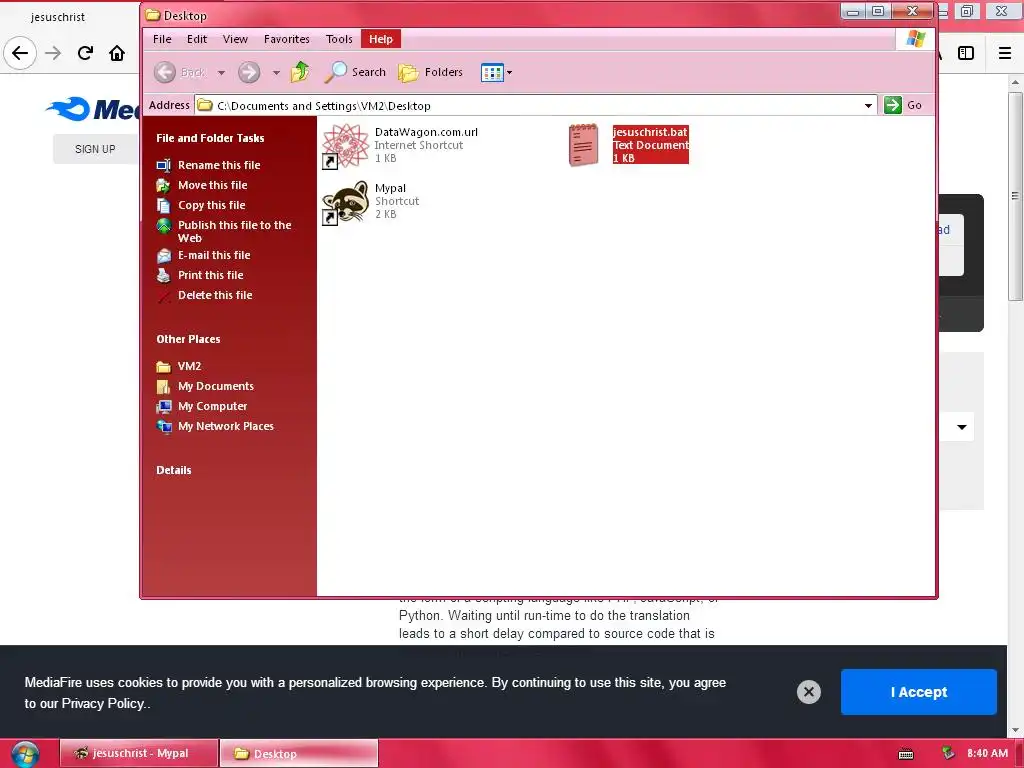This screenshot has width=1024, height=768.
Task: Select the Mypal raccoon shortcut icon
Action: point(345,203)
